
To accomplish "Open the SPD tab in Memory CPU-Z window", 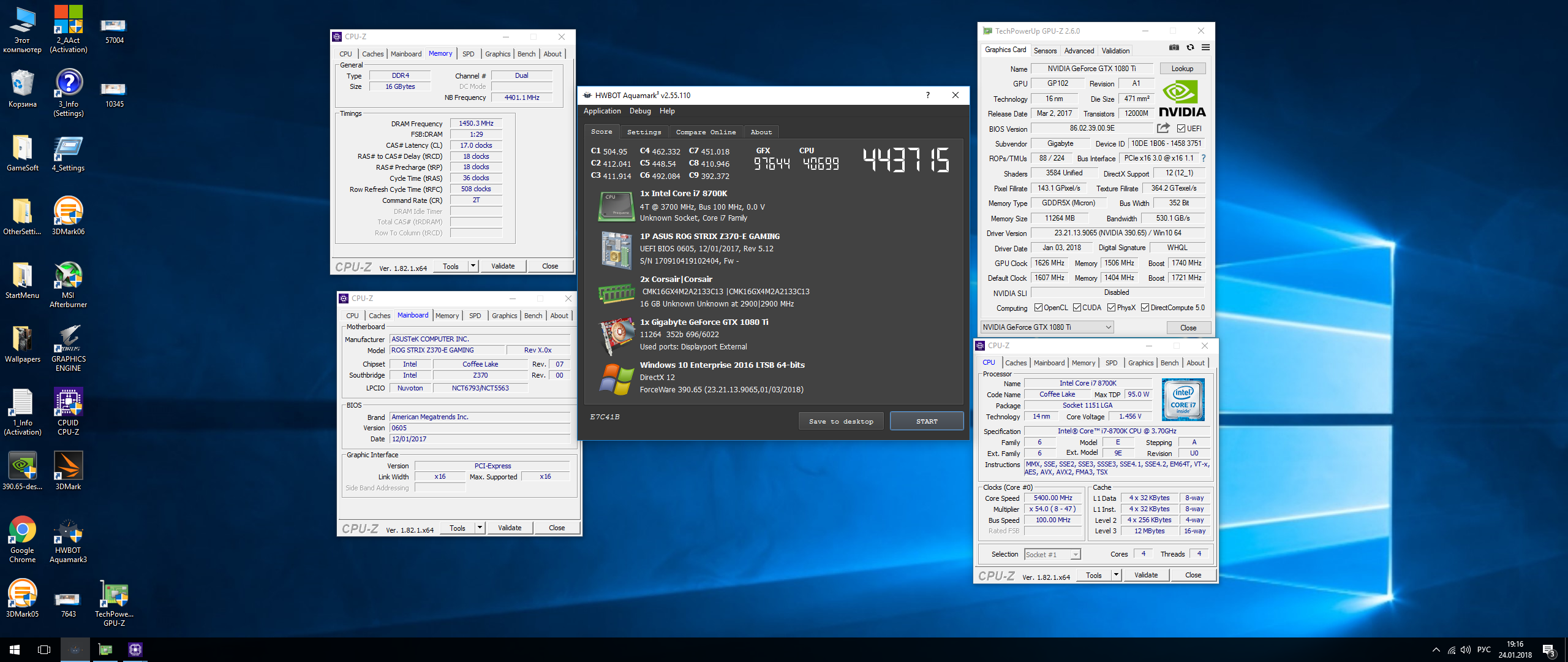I will [x=468, y=54].
